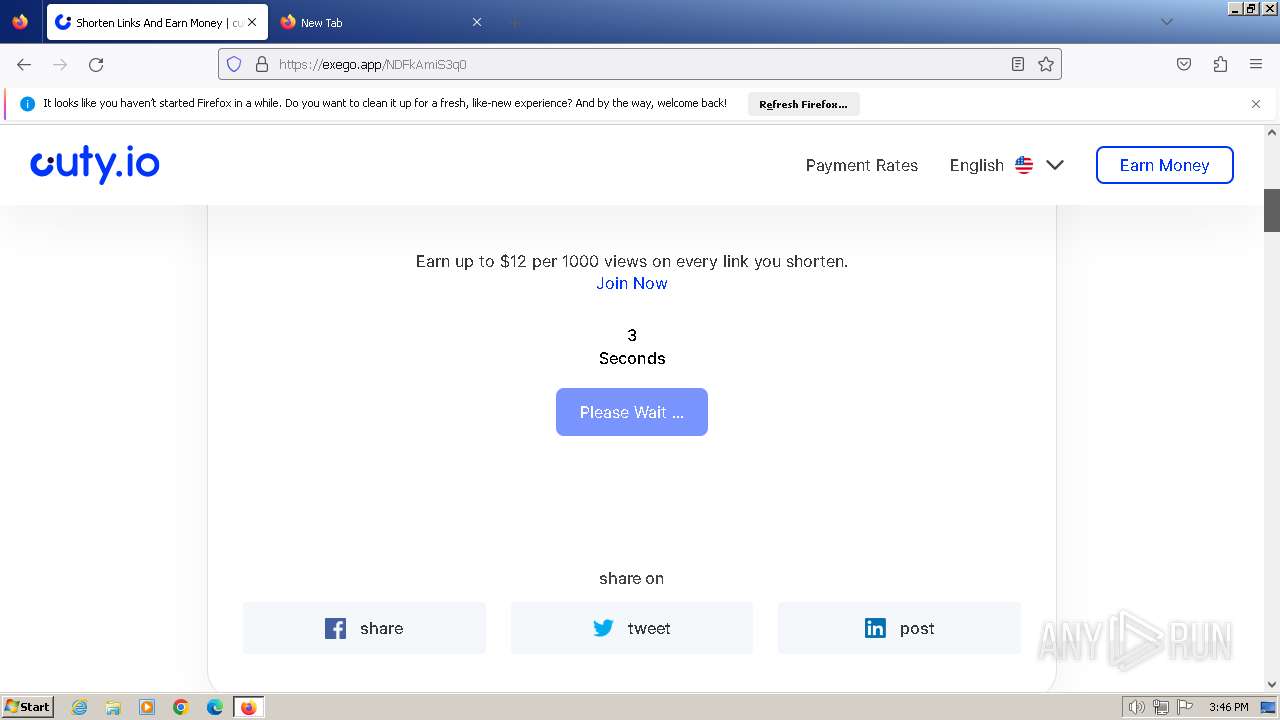Screen dimensions: 1280x720
Task: Click the Firefox View icon
Action: (x=20, y=22)
